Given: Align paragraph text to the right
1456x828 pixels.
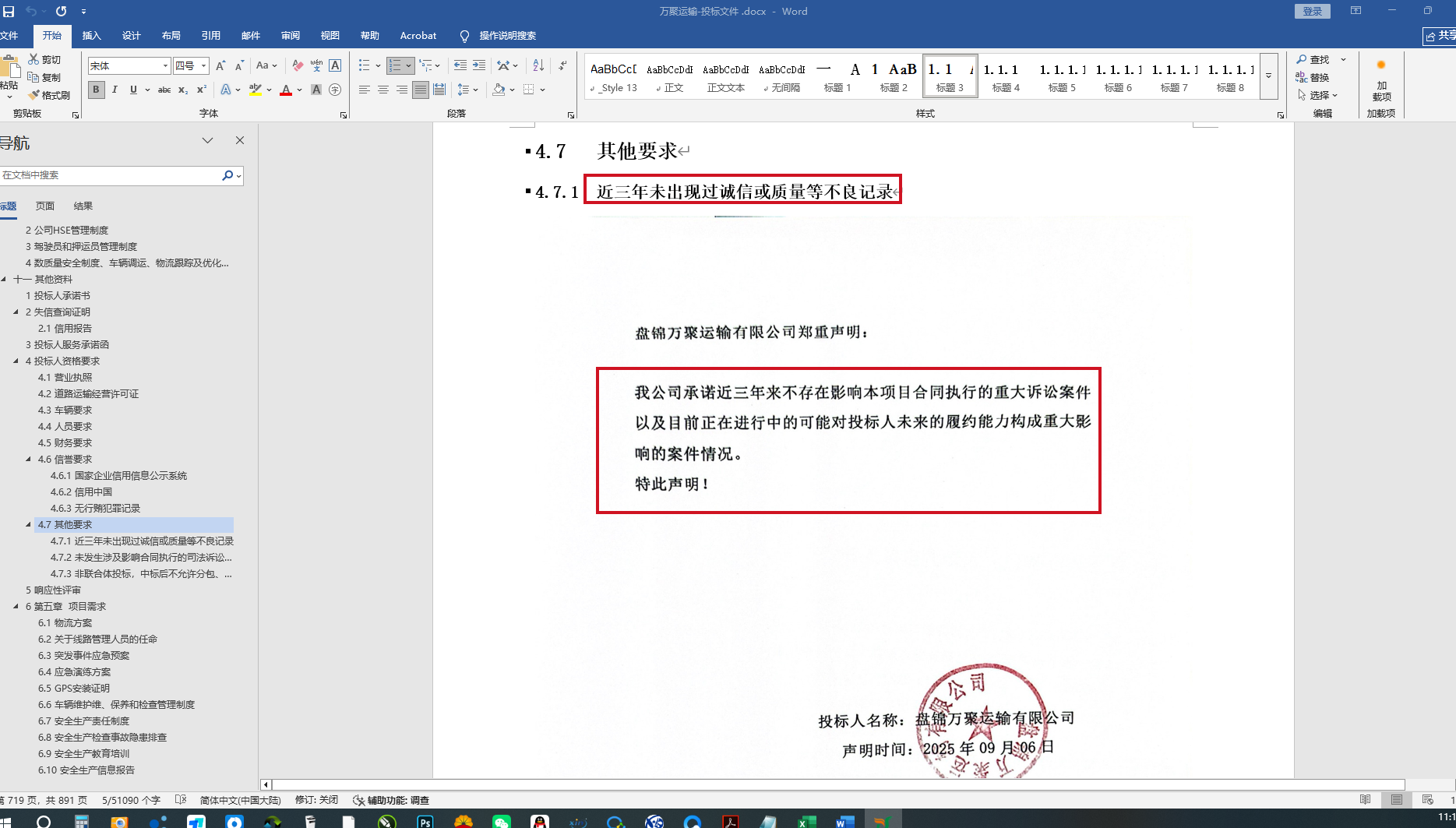Looking at the screenshot, I should [x=401, y=90].
